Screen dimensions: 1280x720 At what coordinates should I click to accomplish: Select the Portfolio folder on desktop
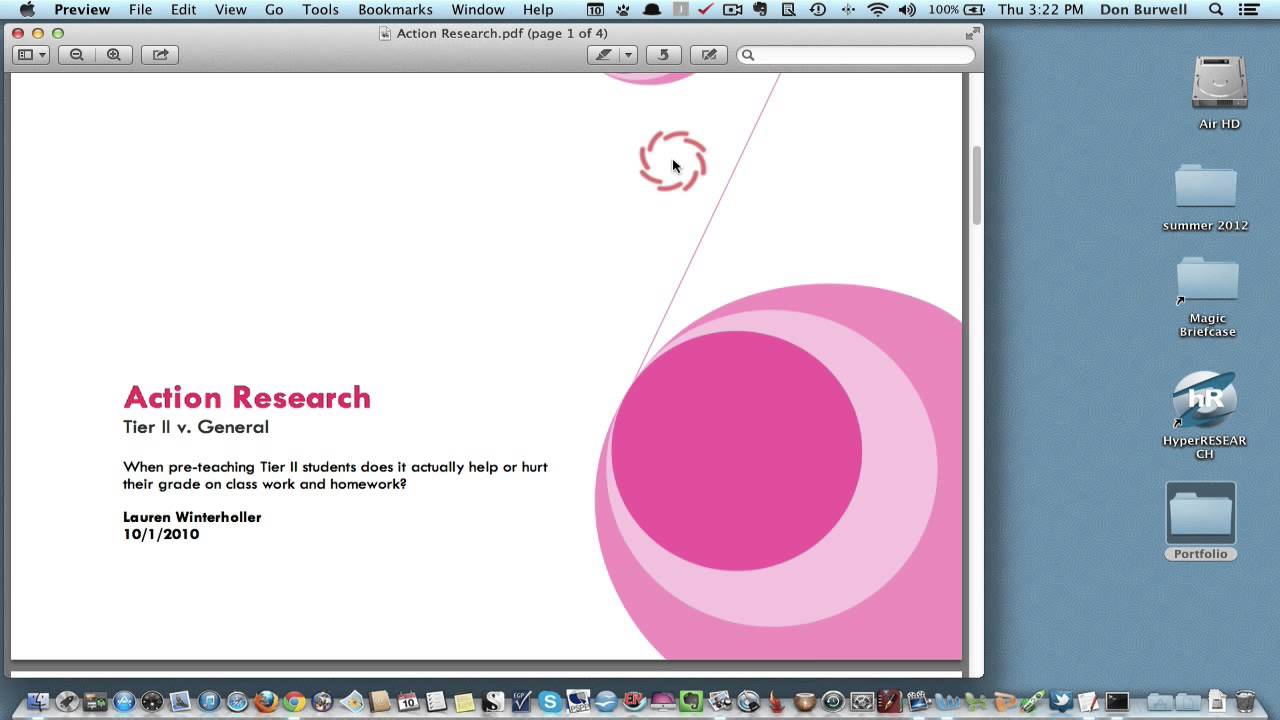(x=1200, y=521)
